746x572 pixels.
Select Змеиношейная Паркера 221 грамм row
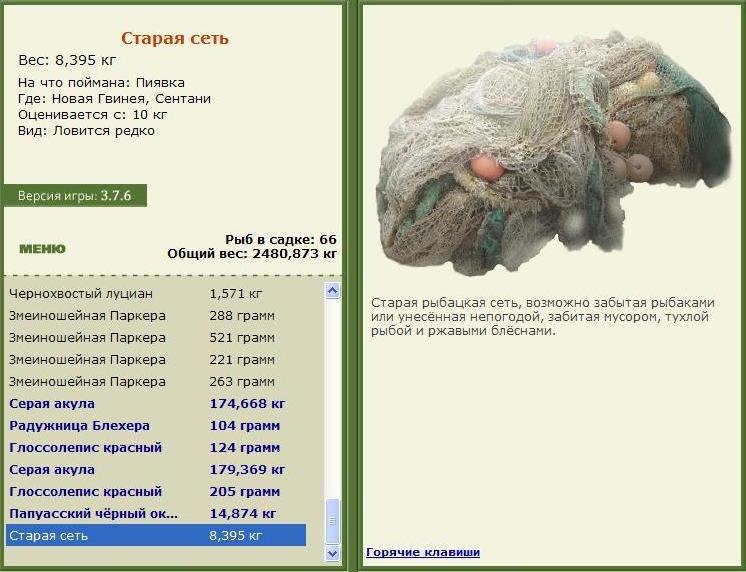tap(156, 359)
